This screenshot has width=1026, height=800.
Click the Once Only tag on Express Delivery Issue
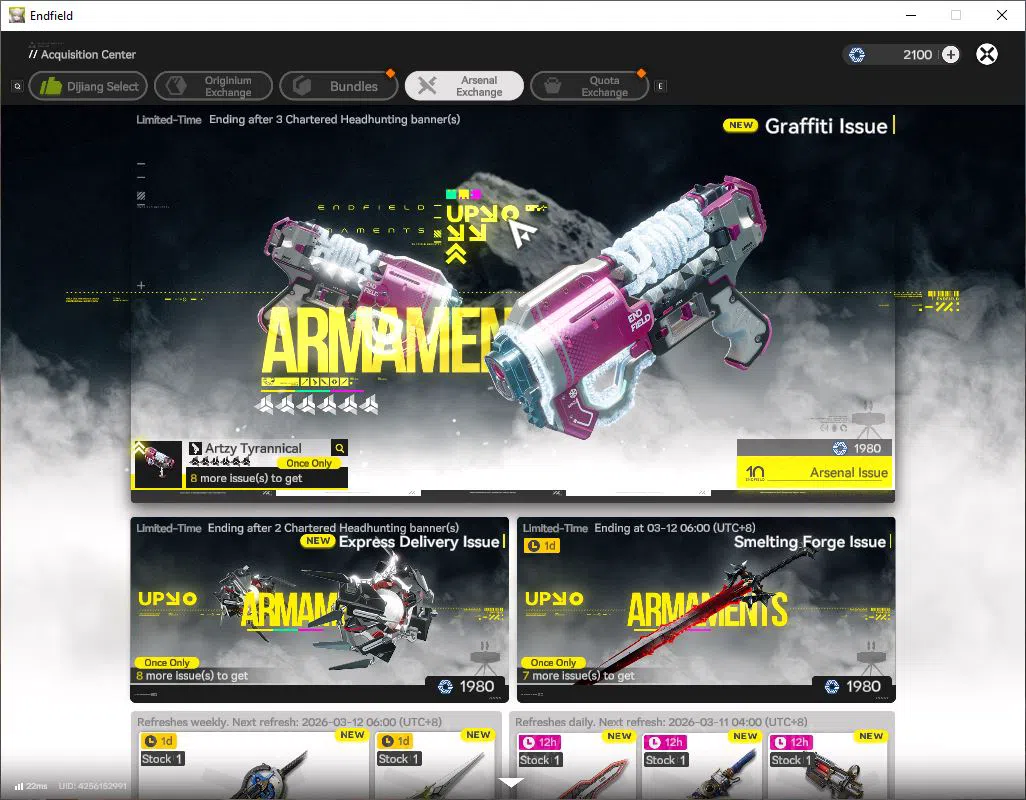166,663
